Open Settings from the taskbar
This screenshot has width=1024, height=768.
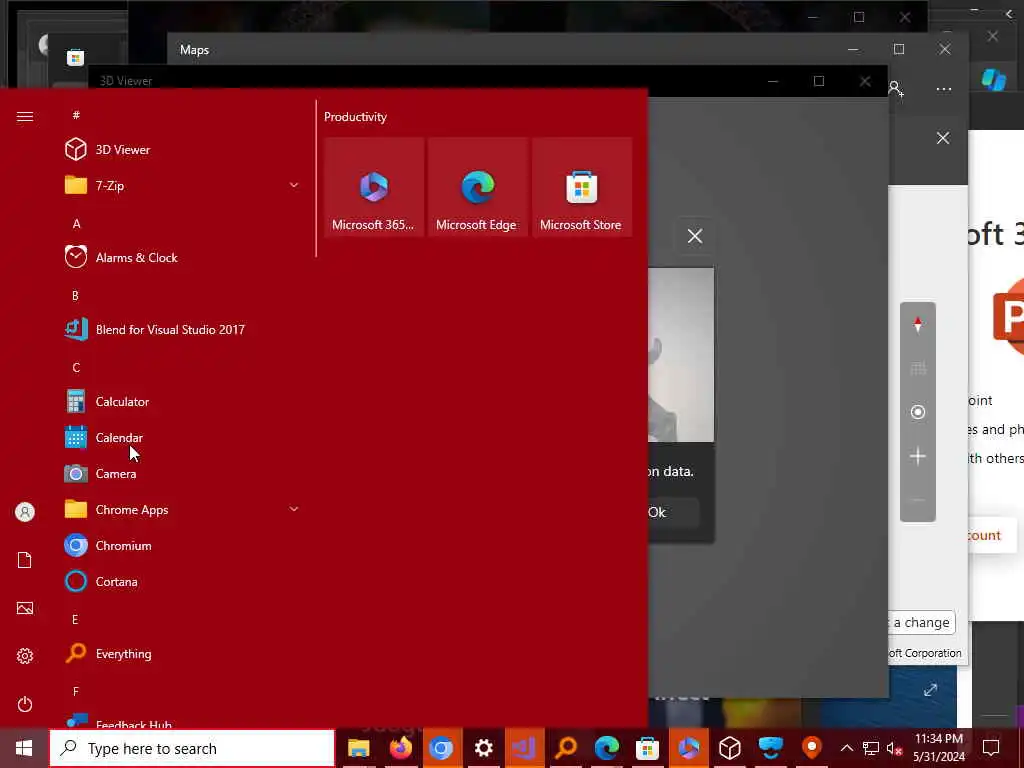point(483,748)
